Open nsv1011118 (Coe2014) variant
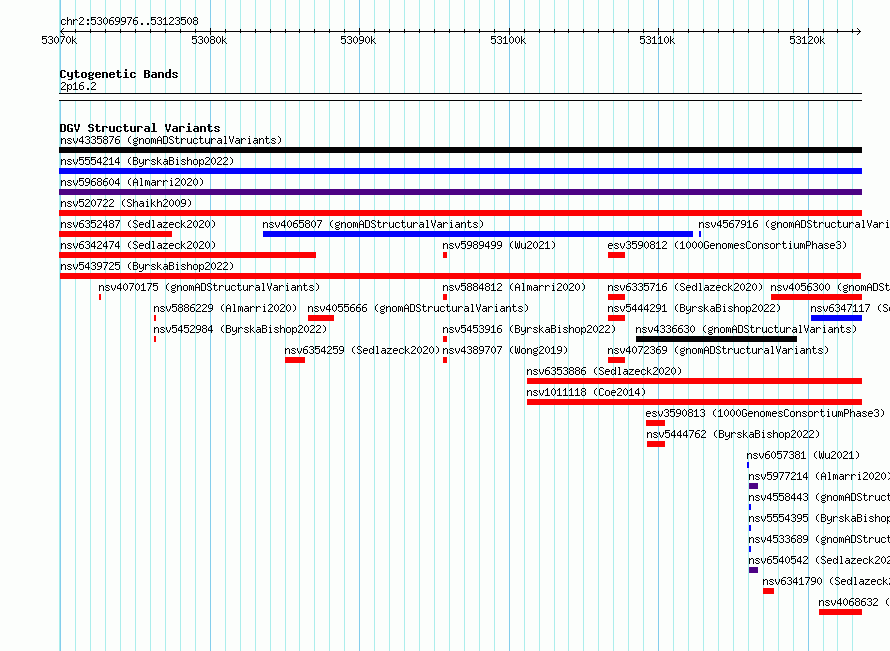 (586, 392)
